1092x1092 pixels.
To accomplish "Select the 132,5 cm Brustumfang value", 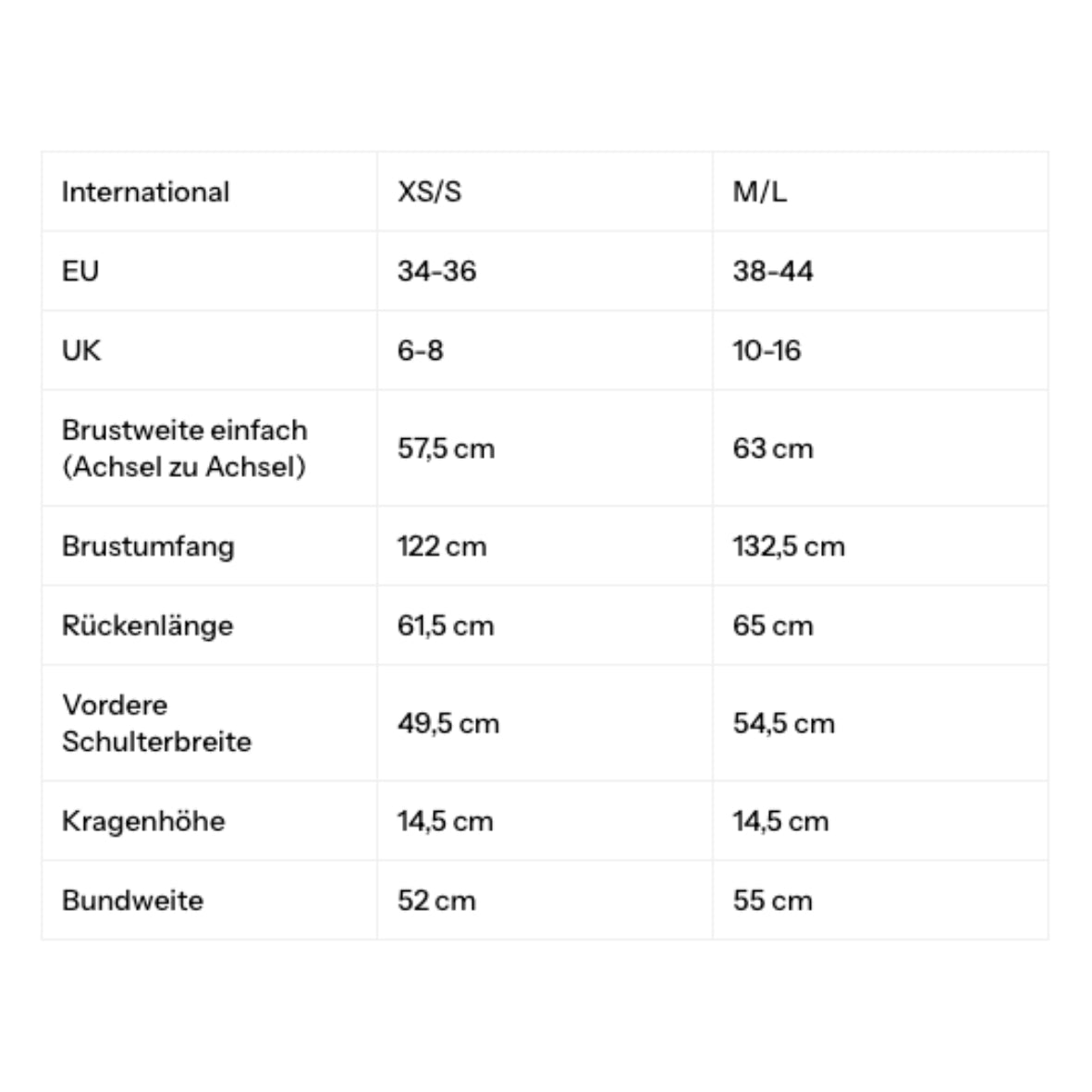I will click(x=789, y=546).
